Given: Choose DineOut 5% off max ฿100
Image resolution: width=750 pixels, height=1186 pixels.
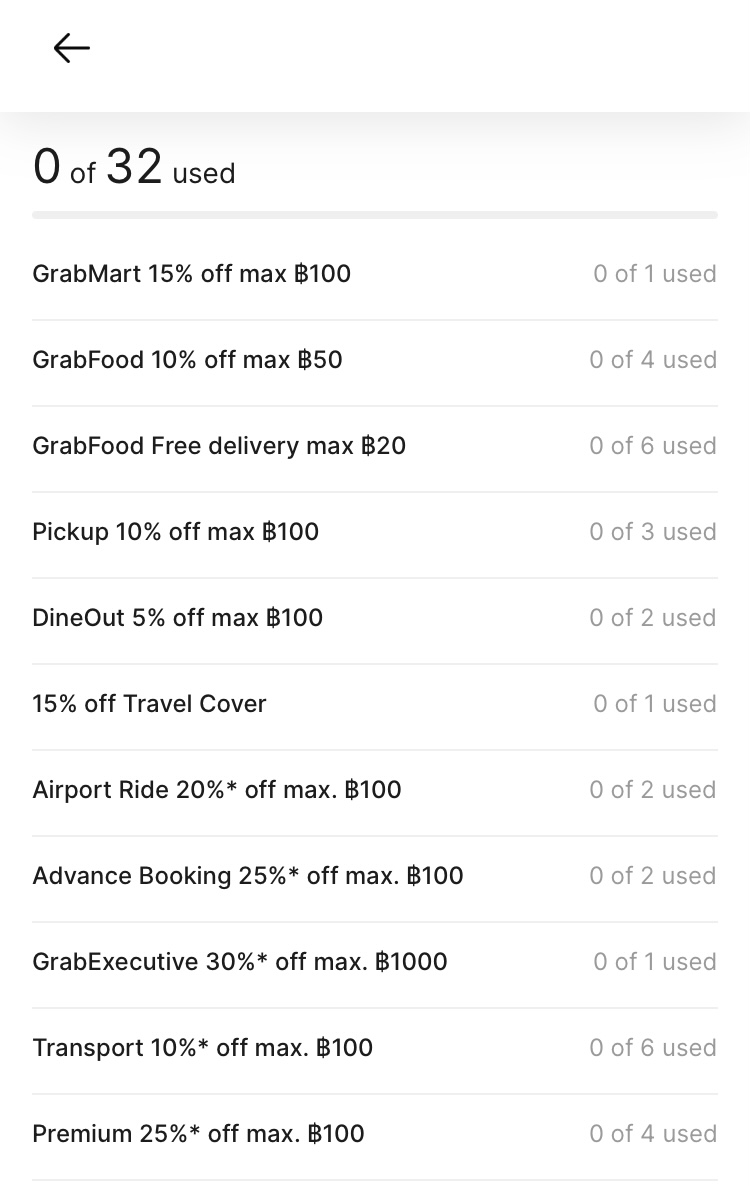Looking at the screenshot, I should [178, 618].
